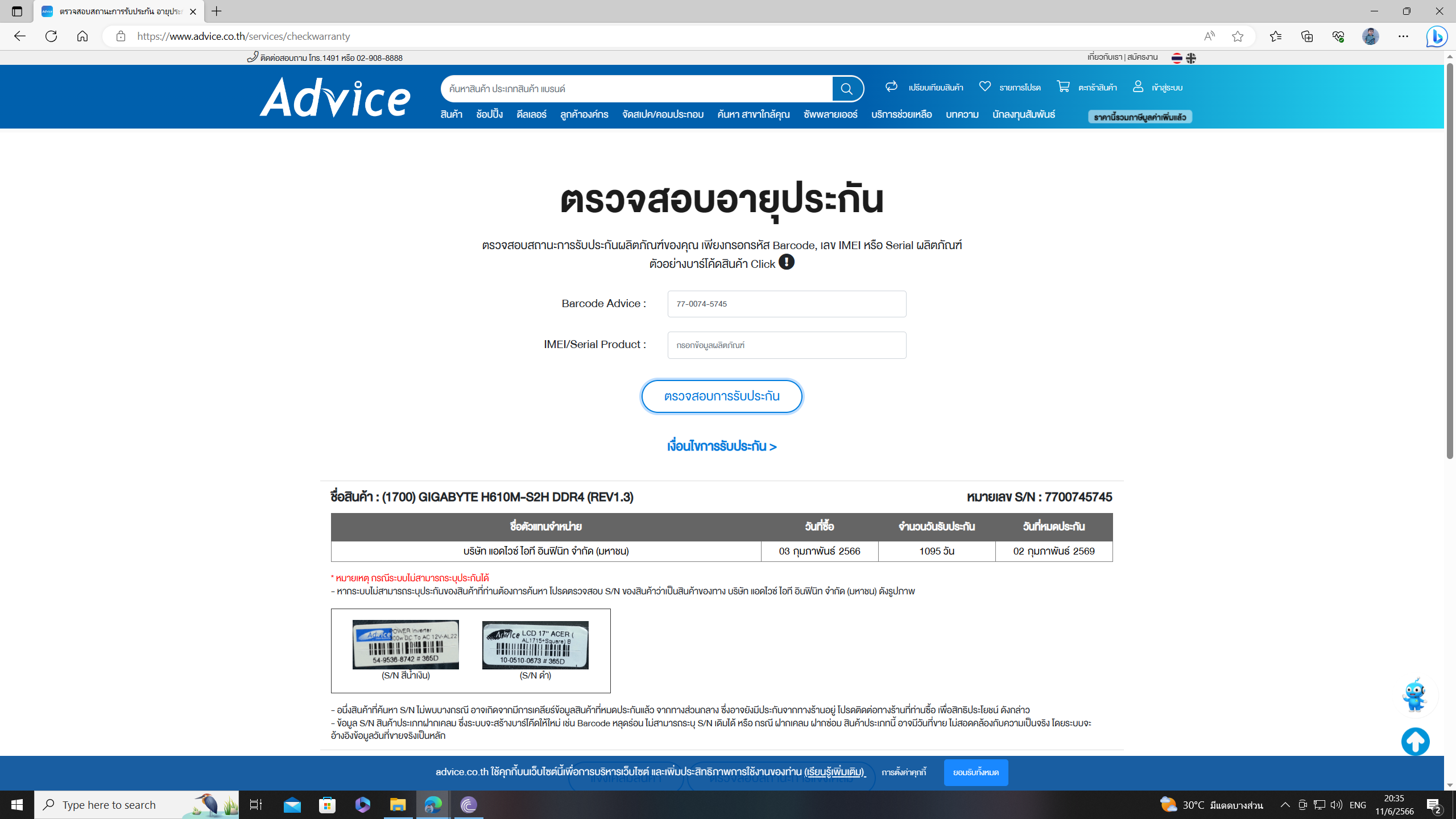The image size is (1456, 819).
Task: Show hidden system tray icons chevron
Action: pos(1285,805)
